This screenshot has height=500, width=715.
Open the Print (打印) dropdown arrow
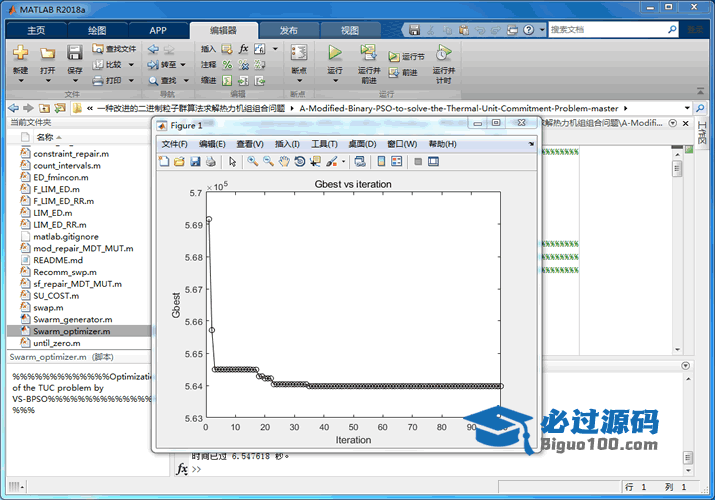(131, 81)
